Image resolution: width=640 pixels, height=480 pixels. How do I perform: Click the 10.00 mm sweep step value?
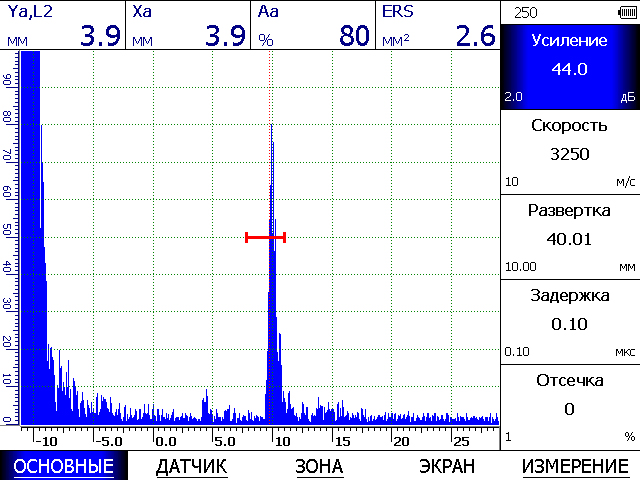519,267
